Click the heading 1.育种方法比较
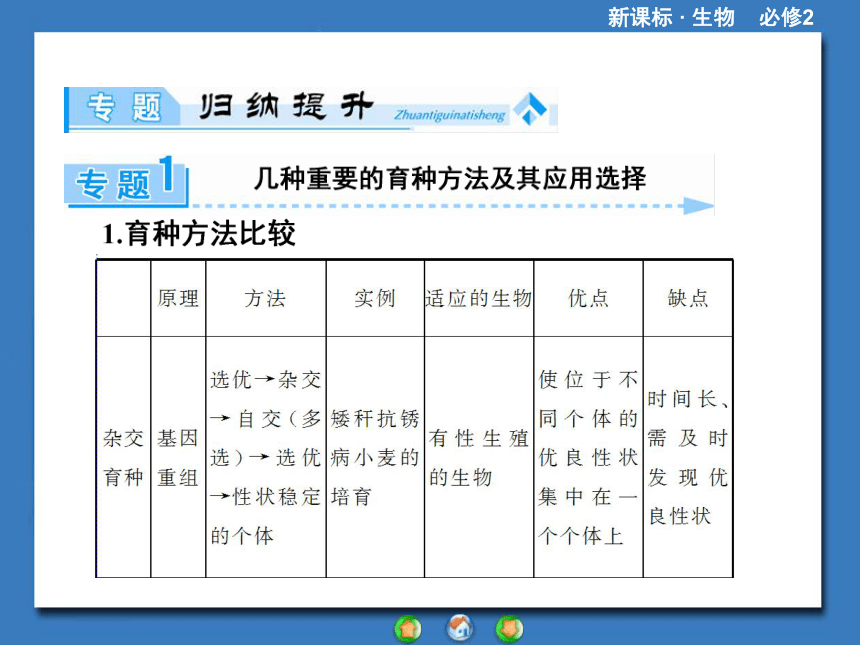This screenshot has width=860, height=645. pos(199,233)
